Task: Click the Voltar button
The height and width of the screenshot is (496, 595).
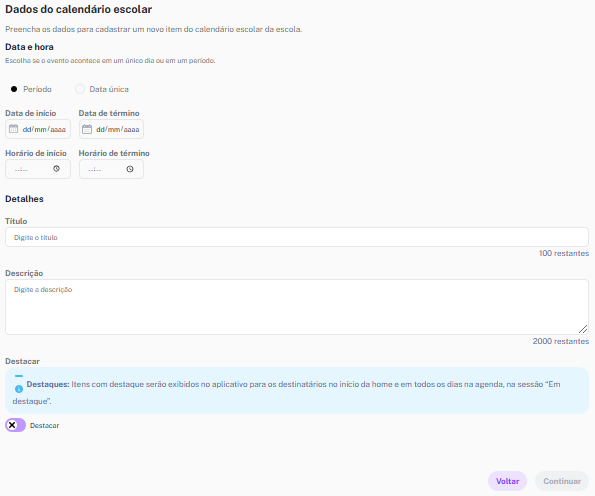Action: [x=507, y=481]
